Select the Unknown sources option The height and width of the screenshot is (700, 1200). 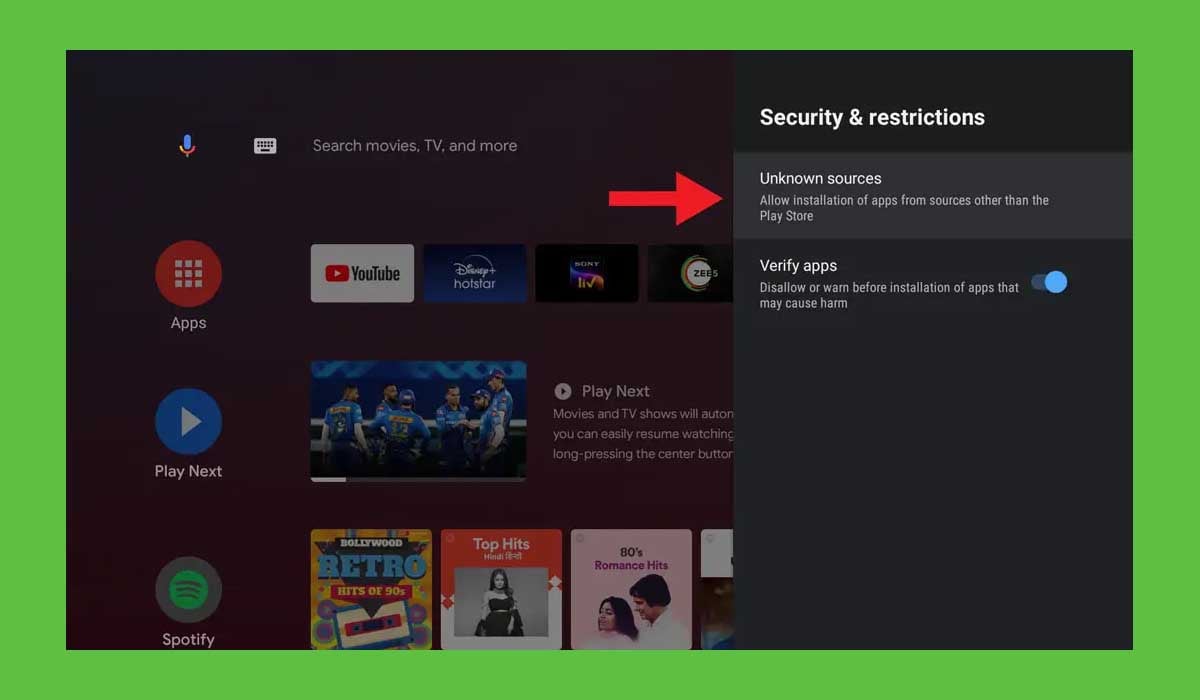point(933,196)
